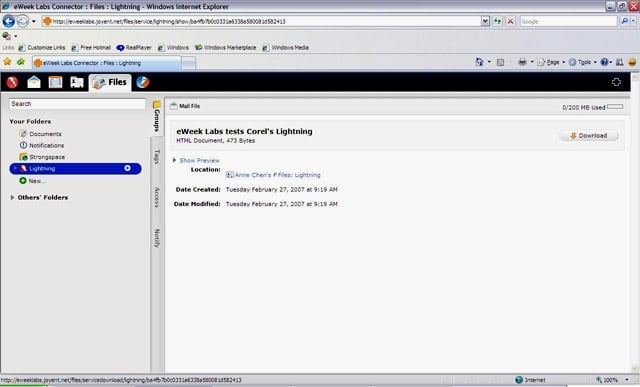Click the browser Back button
Image resolution: width=640 pixels, height=387 pixels.
pyautogui.click(x=9, y=21)
